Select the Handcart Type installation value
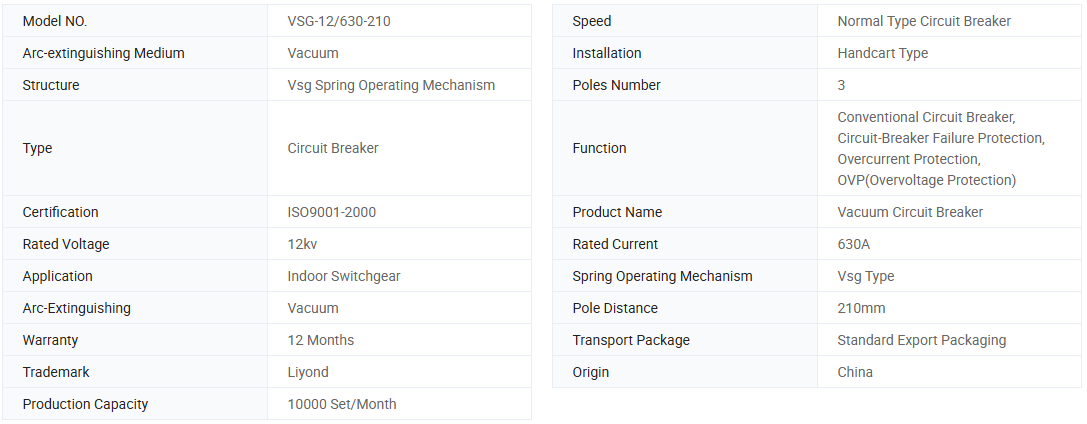Viewport: 1087px width, 424px height. click(x=882, y=53)
